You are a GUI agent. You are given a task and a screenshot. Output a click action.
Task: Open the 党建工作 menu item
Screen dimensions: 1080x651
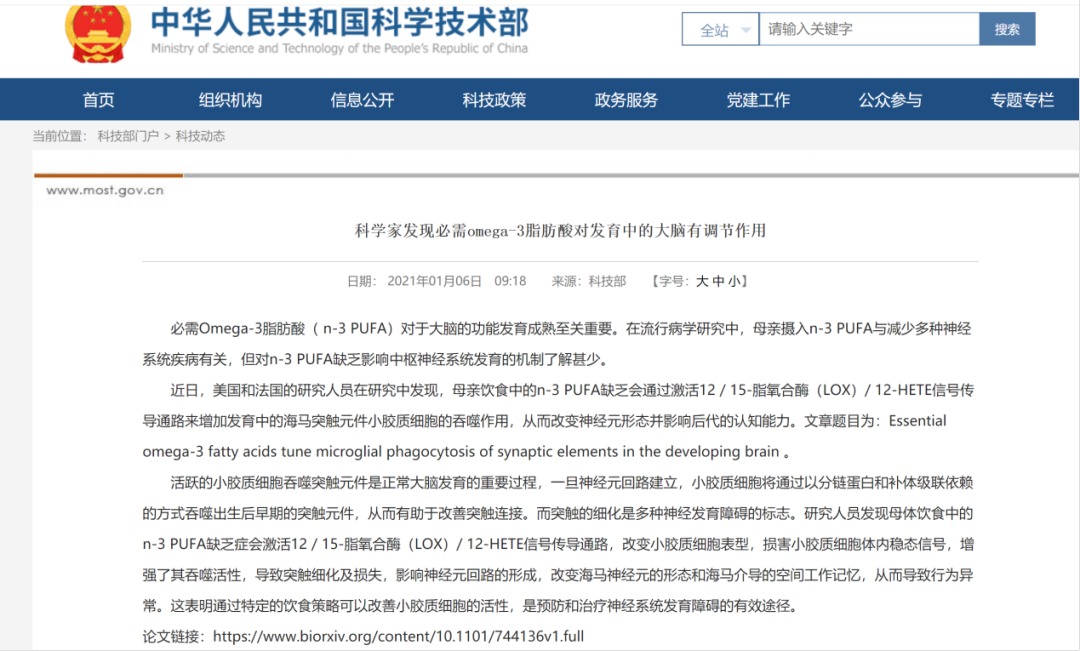[758, 100]
